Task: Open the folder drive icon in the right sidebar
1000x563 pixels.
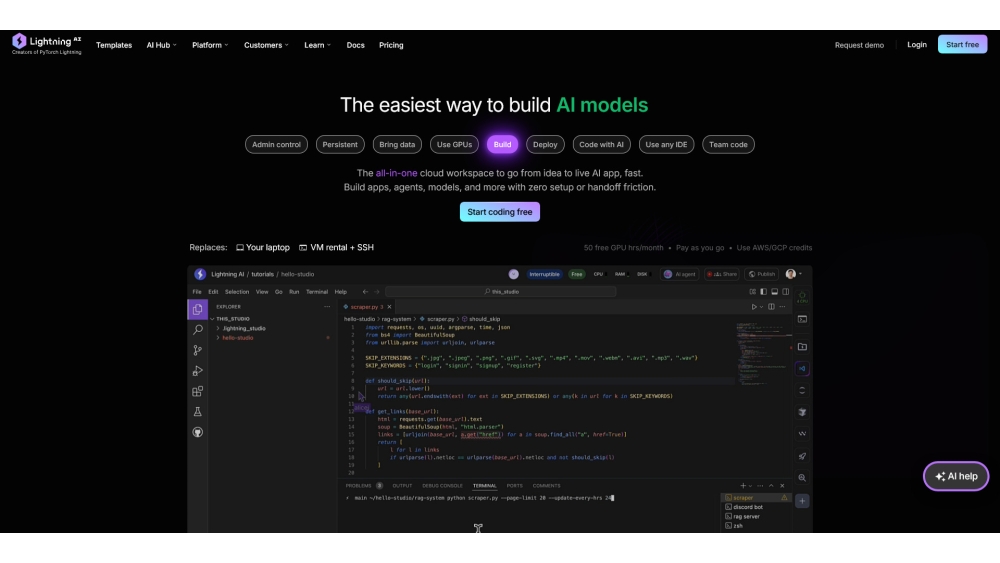Action: click(802, 347)
